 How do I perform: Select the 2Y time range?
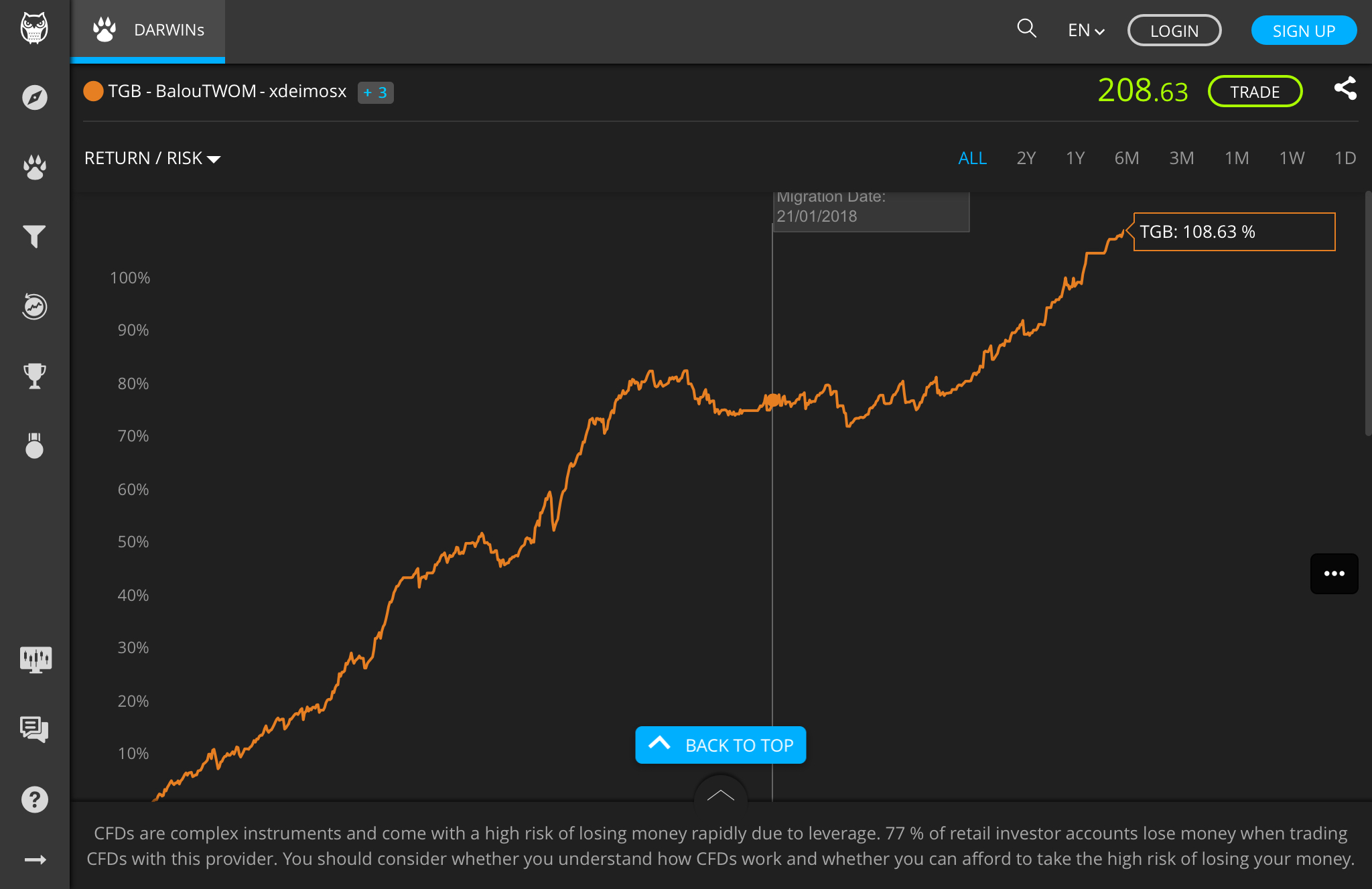point(1026,158)
